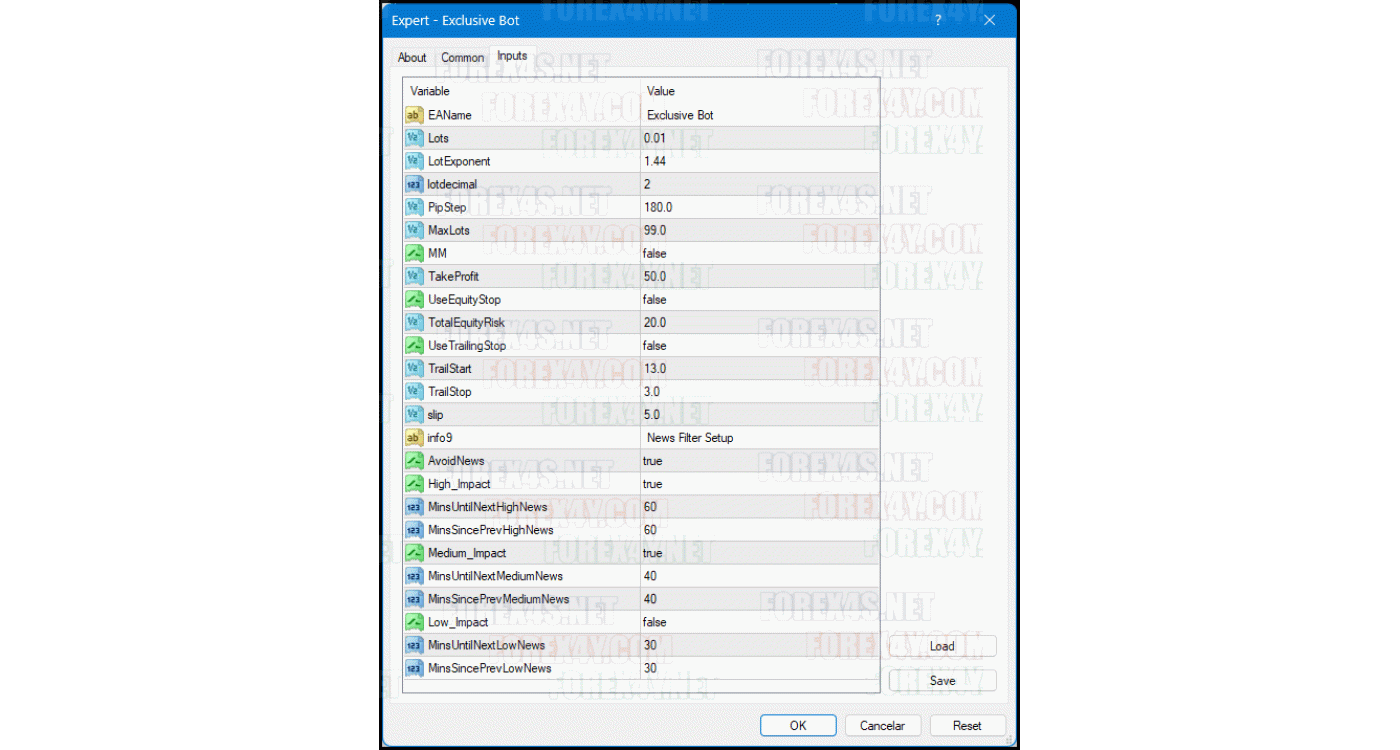
Task: Click the double-type icon next to Lots
Action: tap(414, 138)
